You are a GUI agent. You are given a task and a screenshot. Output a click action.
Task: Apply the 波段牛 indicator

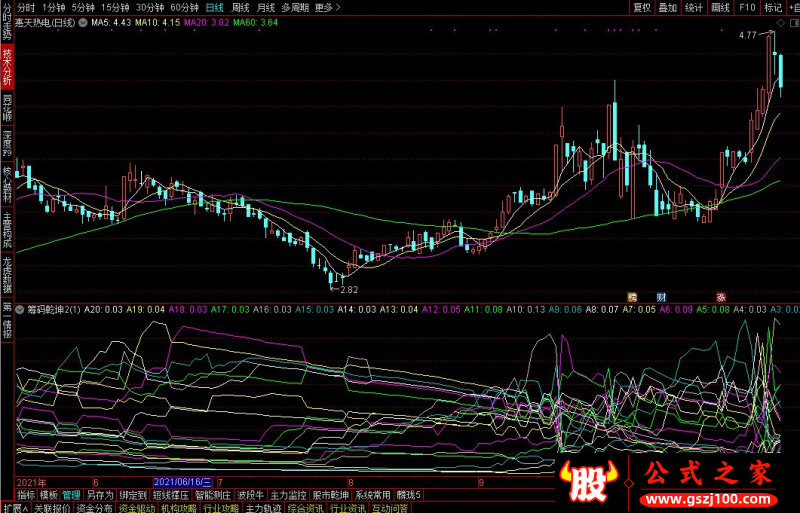click(x=250, y=495)
